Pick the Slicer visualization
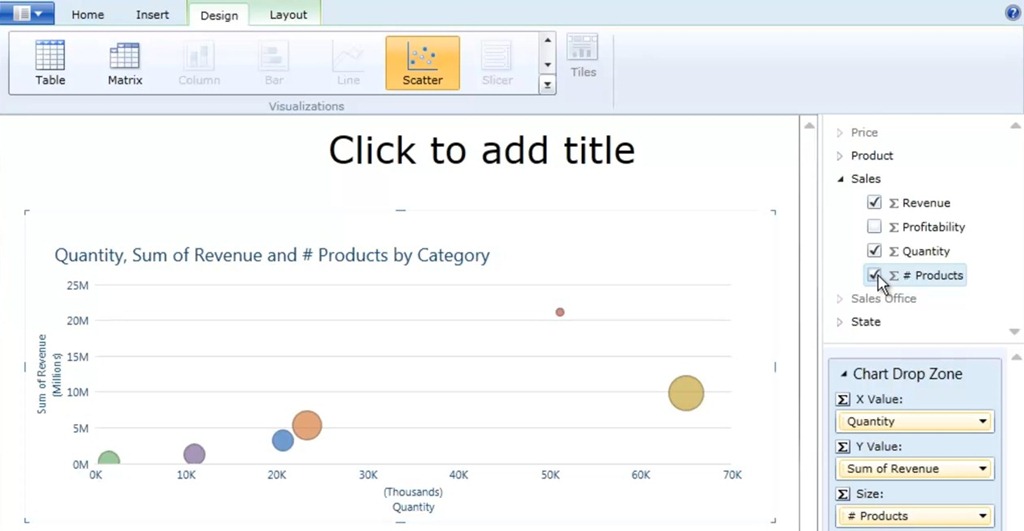 [x=497, y=63]
